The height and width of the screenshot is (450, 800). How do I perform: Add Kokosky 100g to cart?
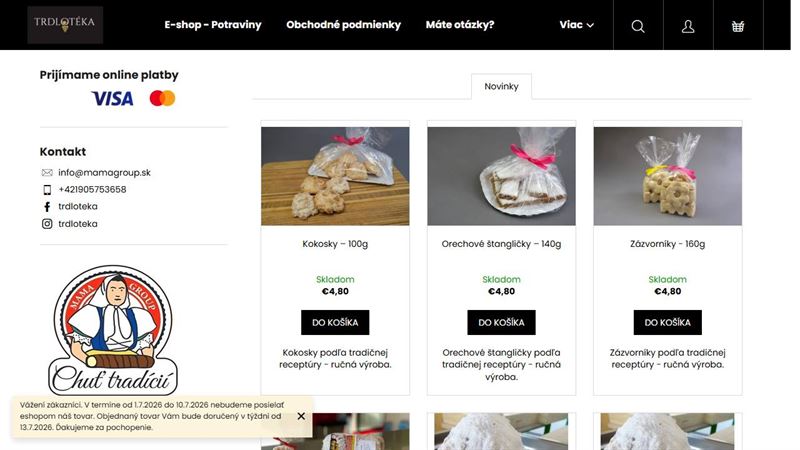pos(335,322)
